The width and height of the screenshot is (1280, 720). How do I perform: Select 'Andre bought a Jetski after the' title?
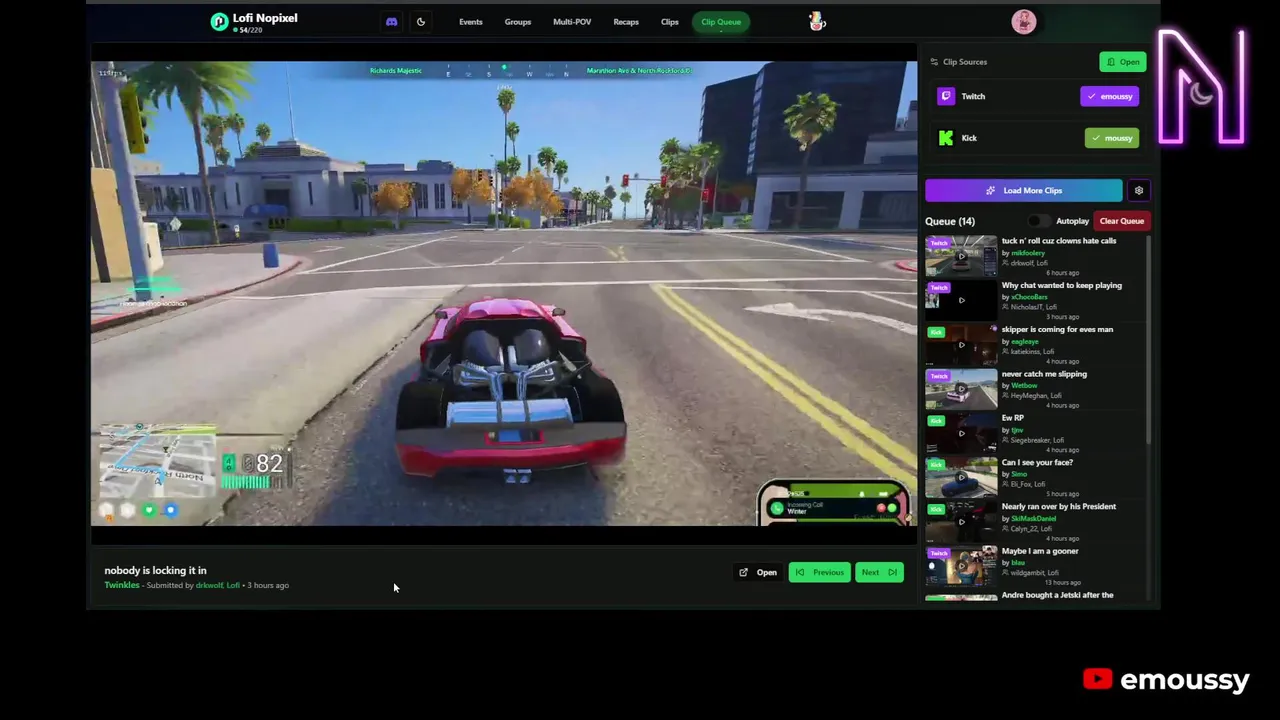point(1057,595)
